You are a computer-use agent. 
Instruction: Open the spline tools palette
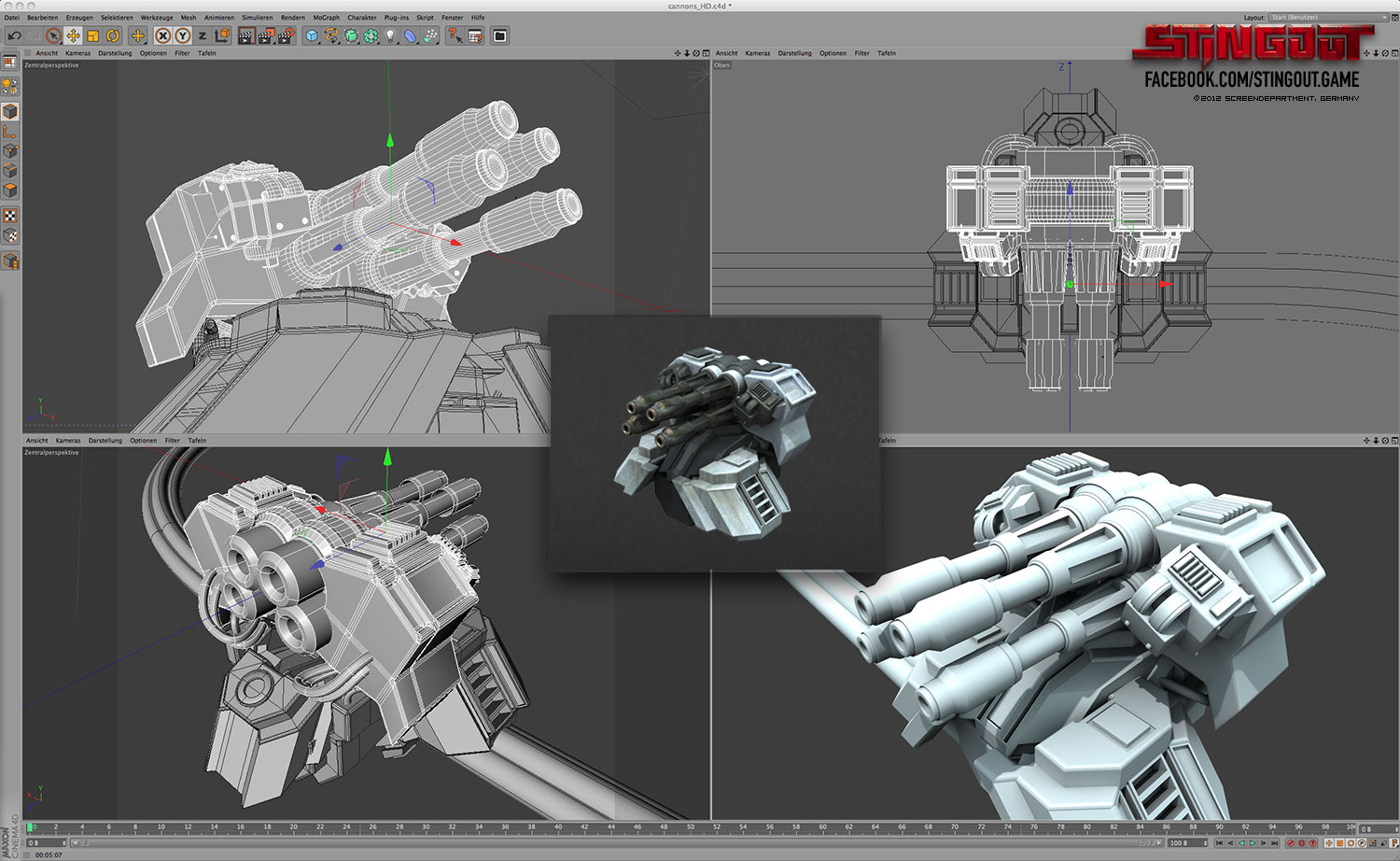tap(331, 35)
